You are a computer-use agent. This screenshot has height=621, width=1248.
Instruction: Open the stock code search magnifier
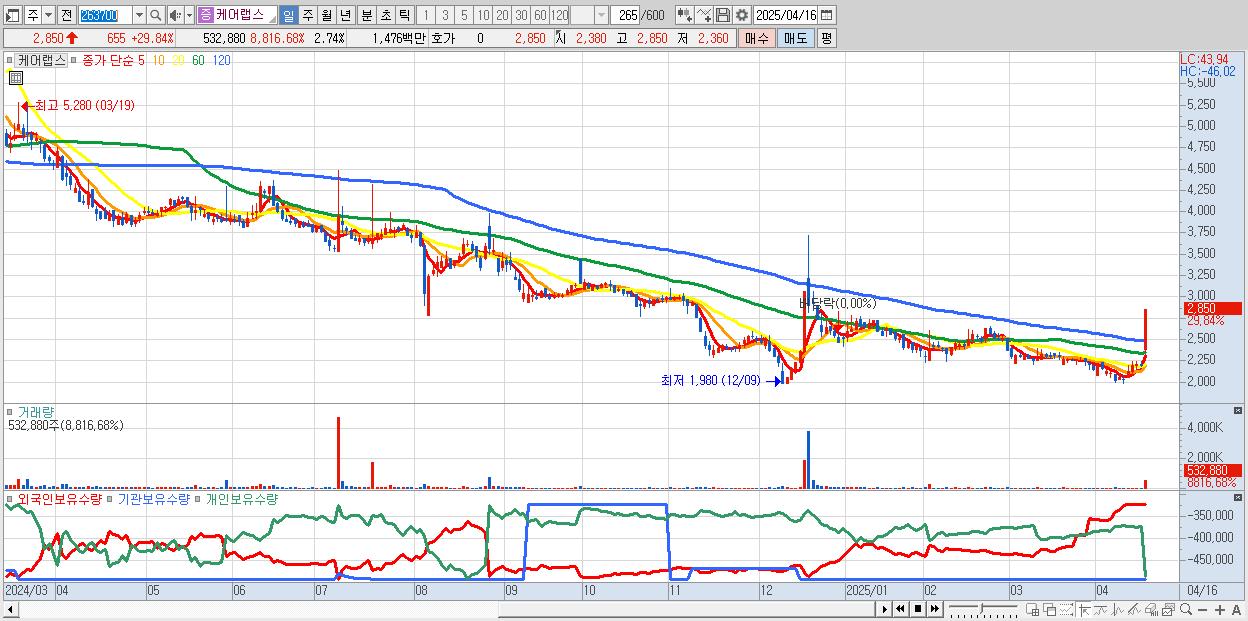click(x=155, y=15)
